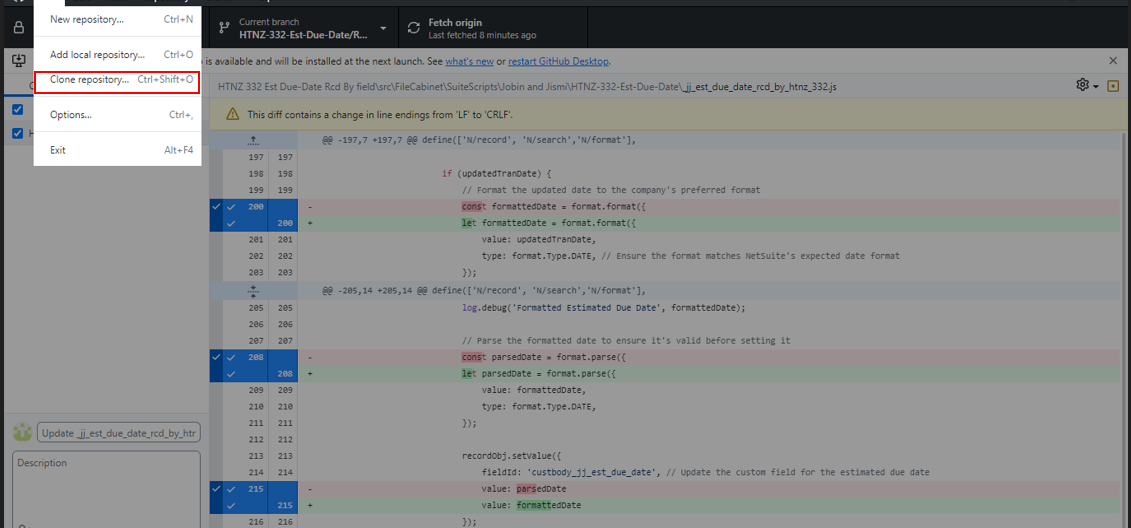1131x528 pixels.
Task: Dismiss the update notification banner
Action: click(1113, 61)
